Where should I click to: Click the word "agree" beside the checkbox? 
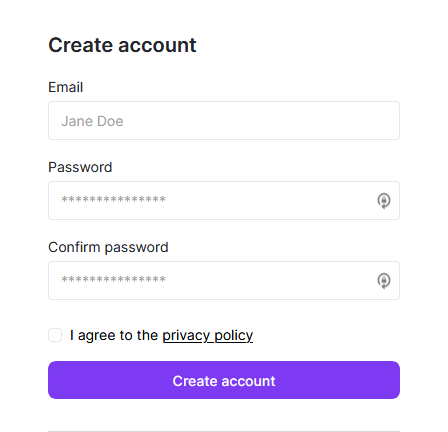[x=97, y=336]
